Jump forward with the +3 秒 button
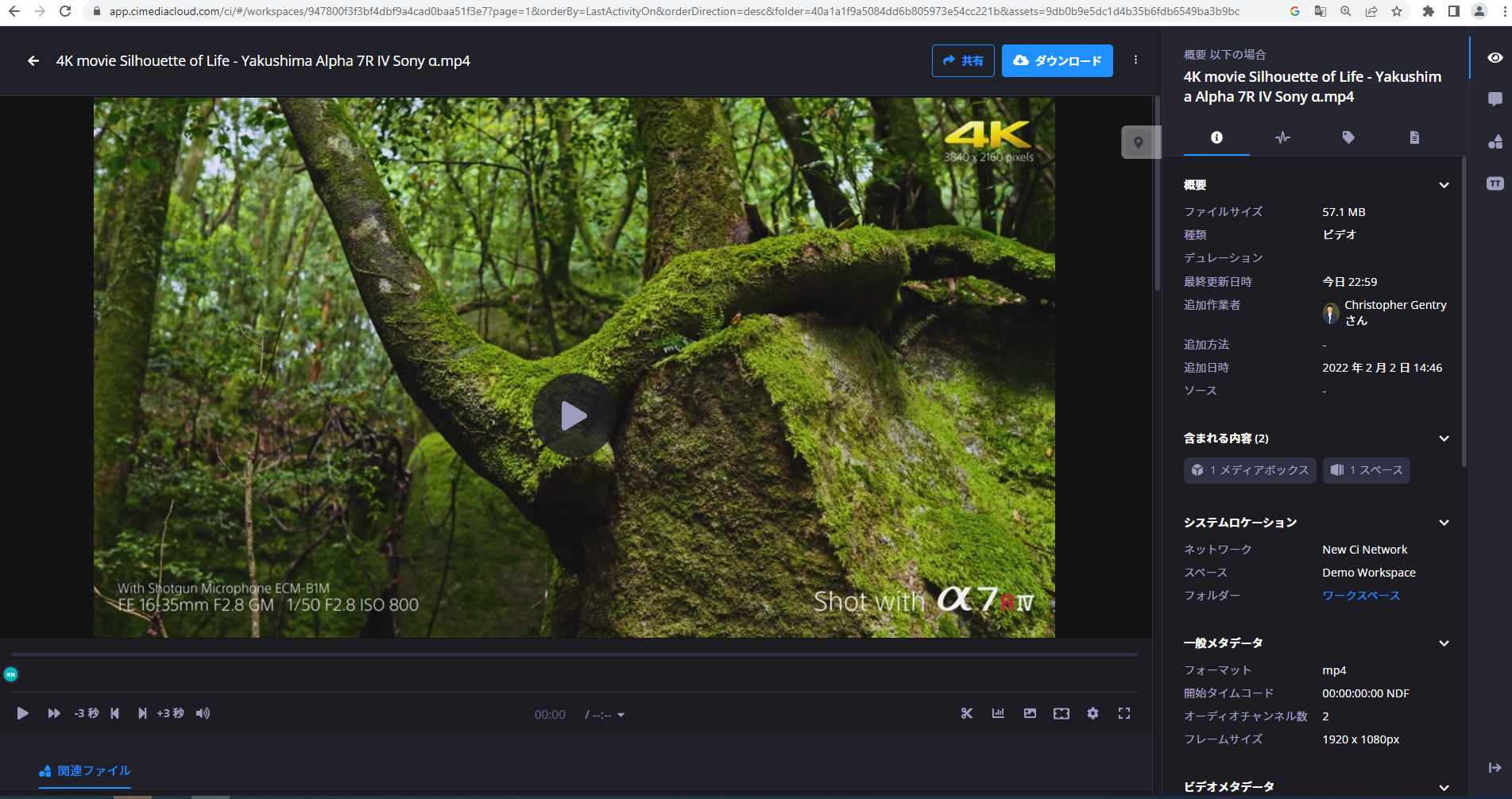The image size is (1512, 799). (x=170, y=713)
